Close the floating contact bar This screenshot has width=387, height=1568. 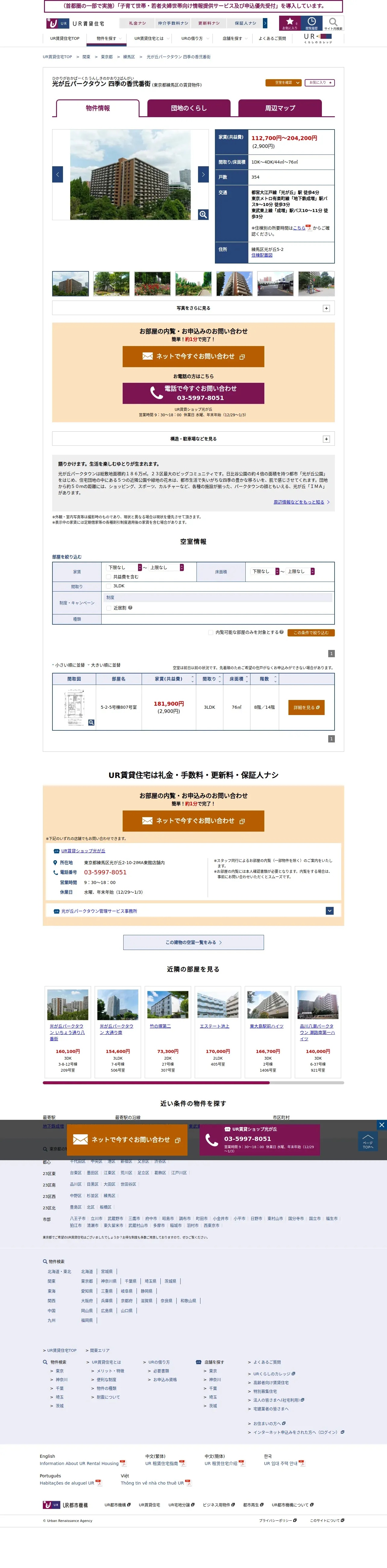(382, 1125)
